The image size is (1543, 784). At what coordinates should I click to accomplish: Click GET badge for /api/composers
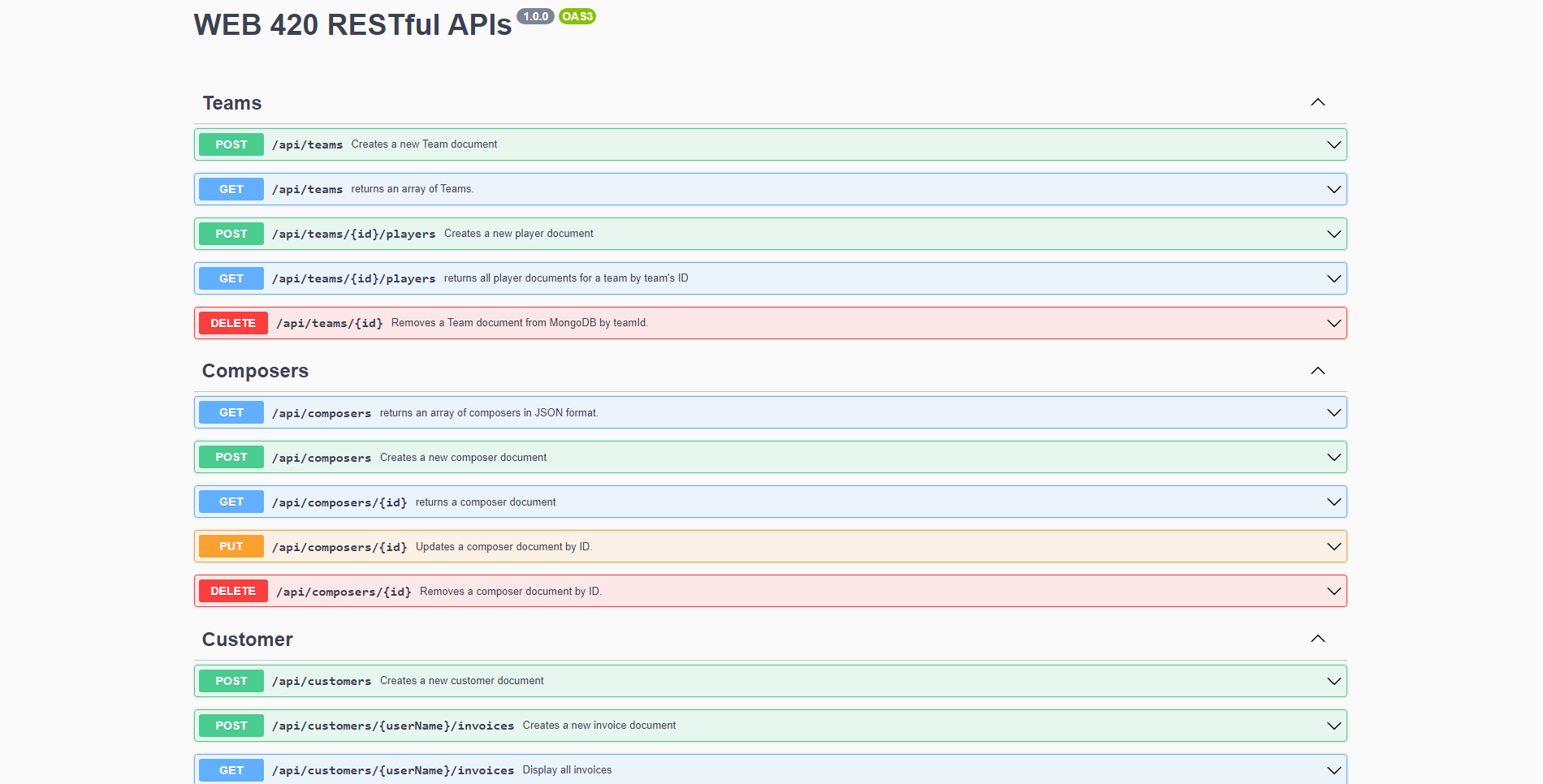pyautogui.click(x=231, y=412)
